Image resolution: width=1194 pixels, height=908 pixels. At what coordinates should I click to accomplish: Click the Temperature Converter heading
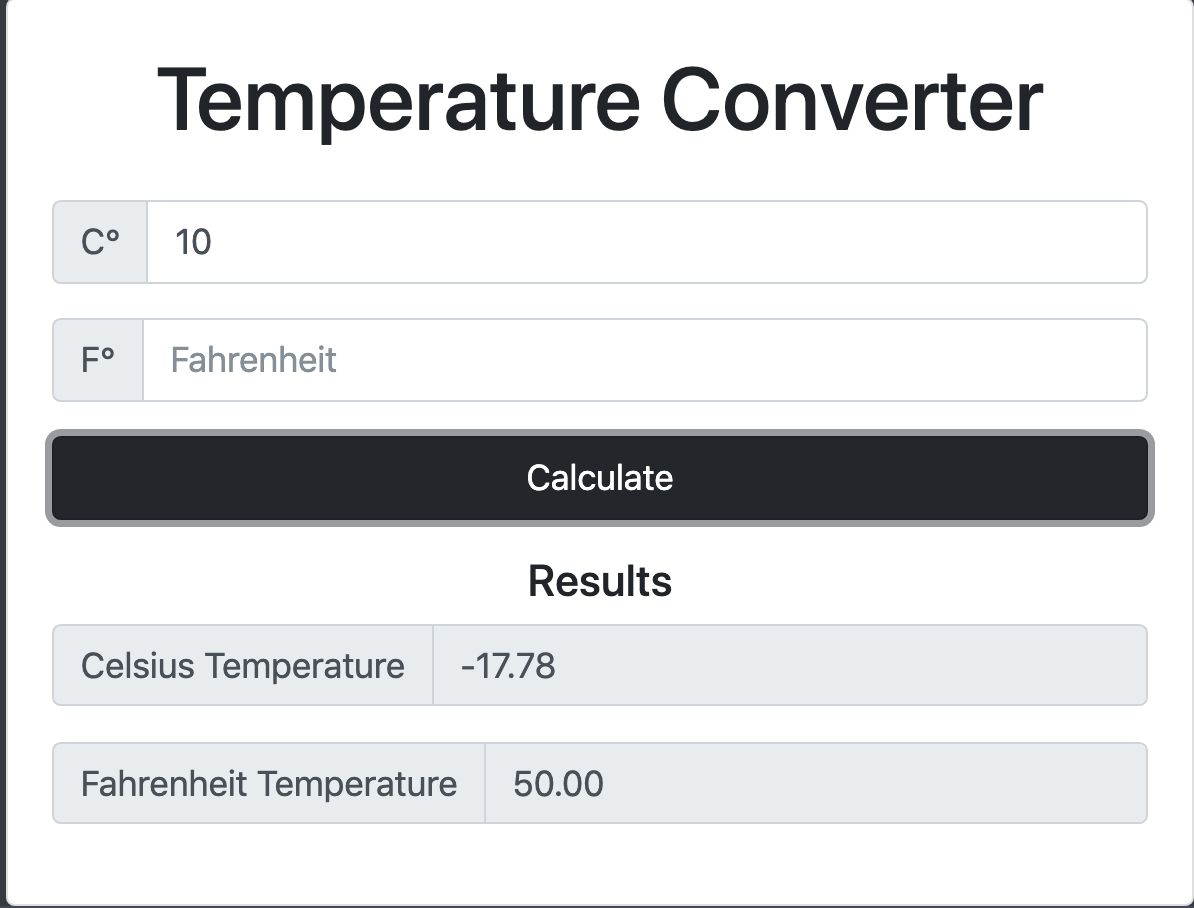600,100
